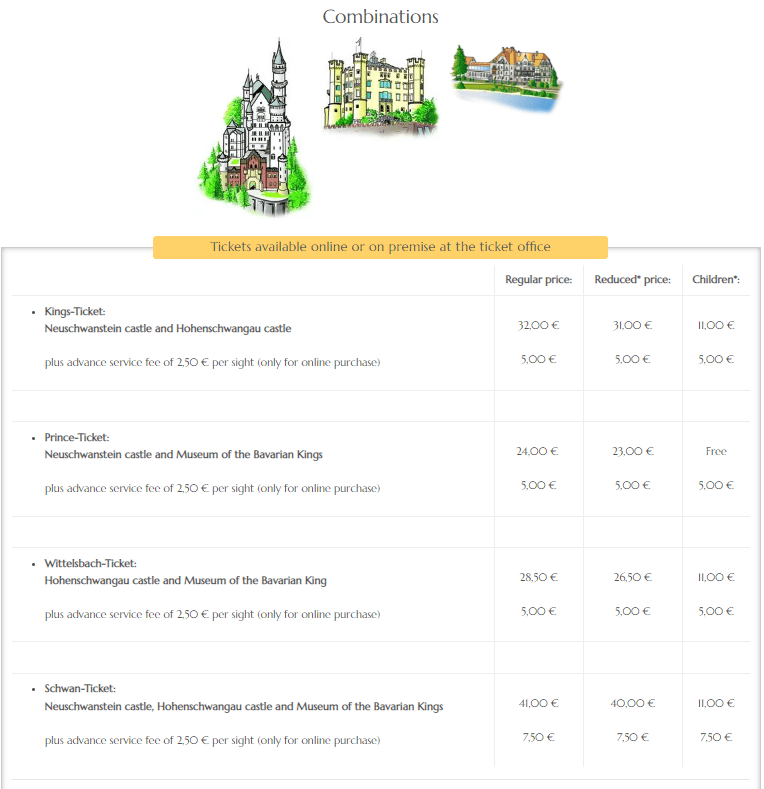This screenshot has width=764, height=789.
Task: Click Prince-Ticket advance service fee note
Action: (x=212, y=488)
